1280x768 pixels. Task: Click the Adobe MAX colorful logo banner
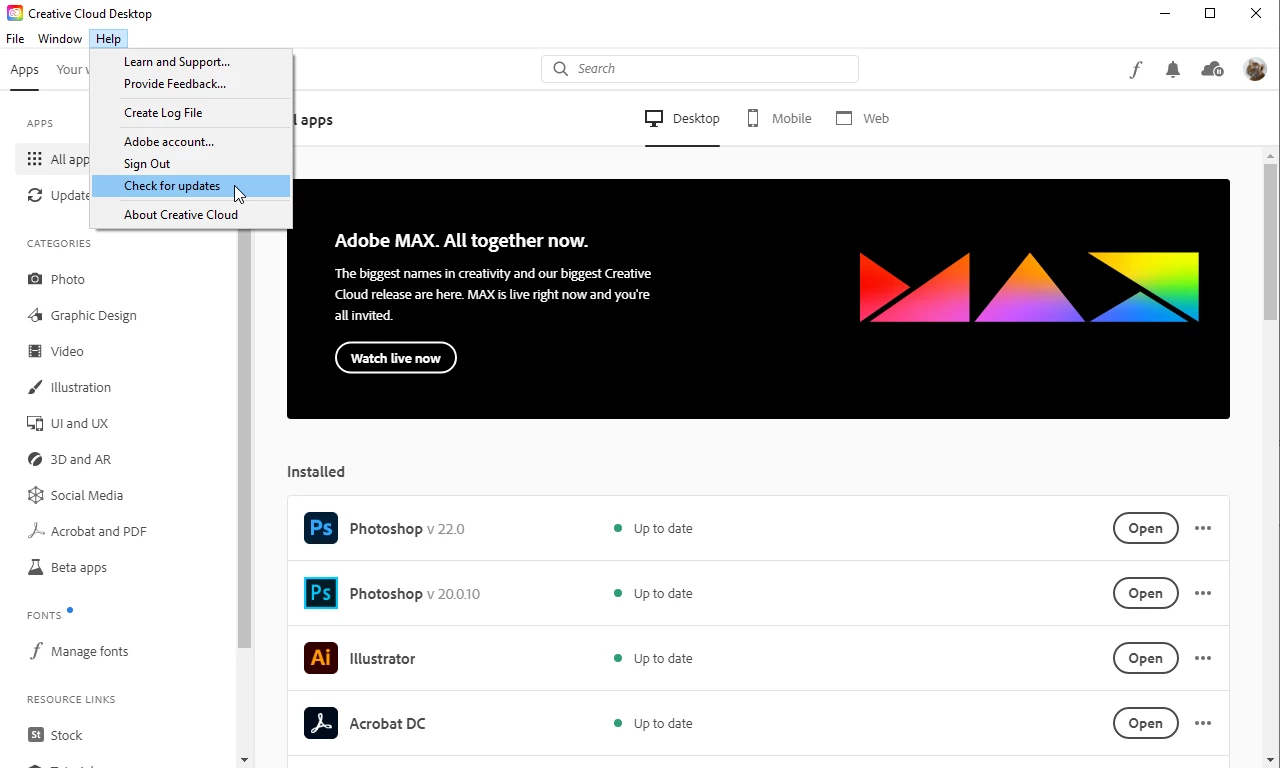coord(1029,287)
